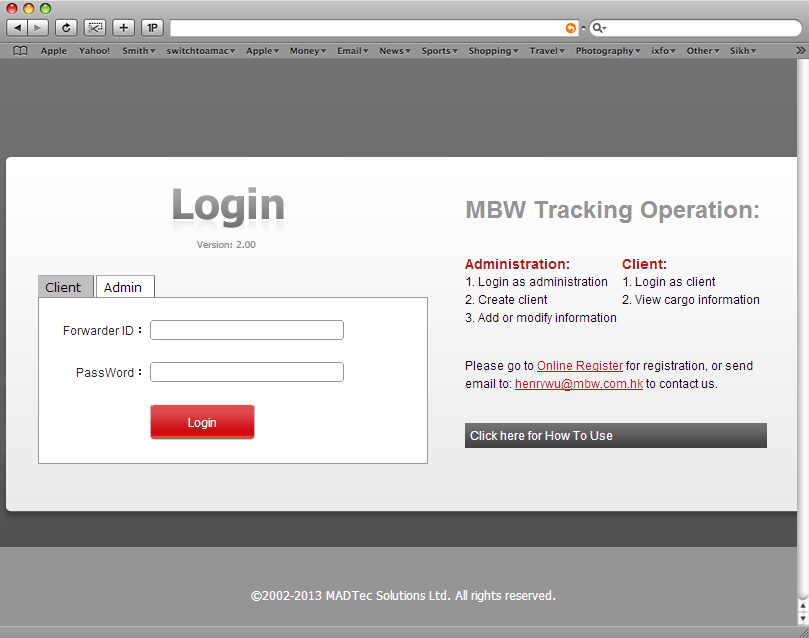This screenshot has height=638, width=809.
Task: Expand the Sikh bookmarks folder
Action: 743,51
